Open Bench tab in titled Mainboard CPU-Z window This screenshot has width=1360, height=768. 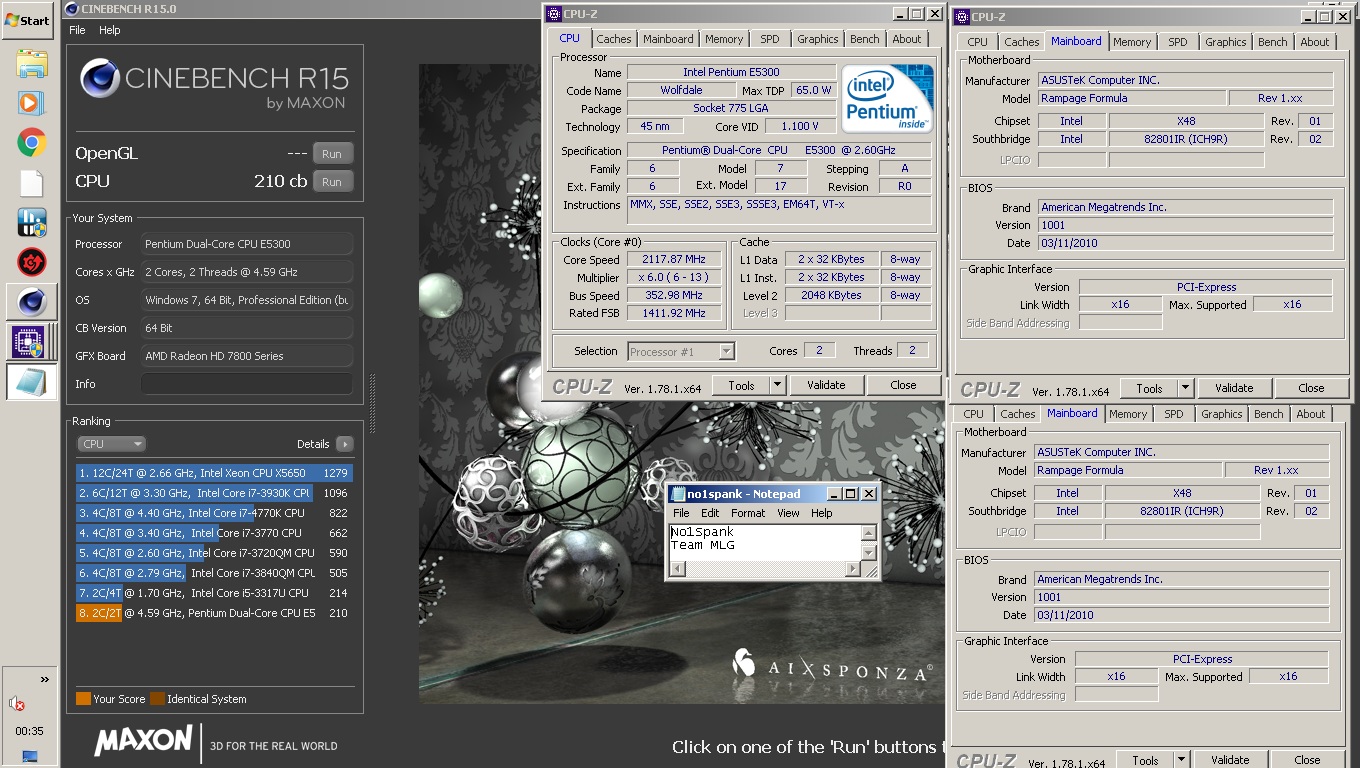[1273, 42]
